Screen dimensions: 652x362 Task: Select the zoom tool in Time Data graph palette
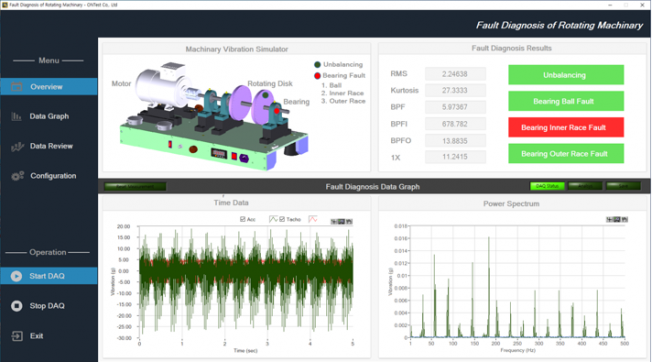[341, 222]
